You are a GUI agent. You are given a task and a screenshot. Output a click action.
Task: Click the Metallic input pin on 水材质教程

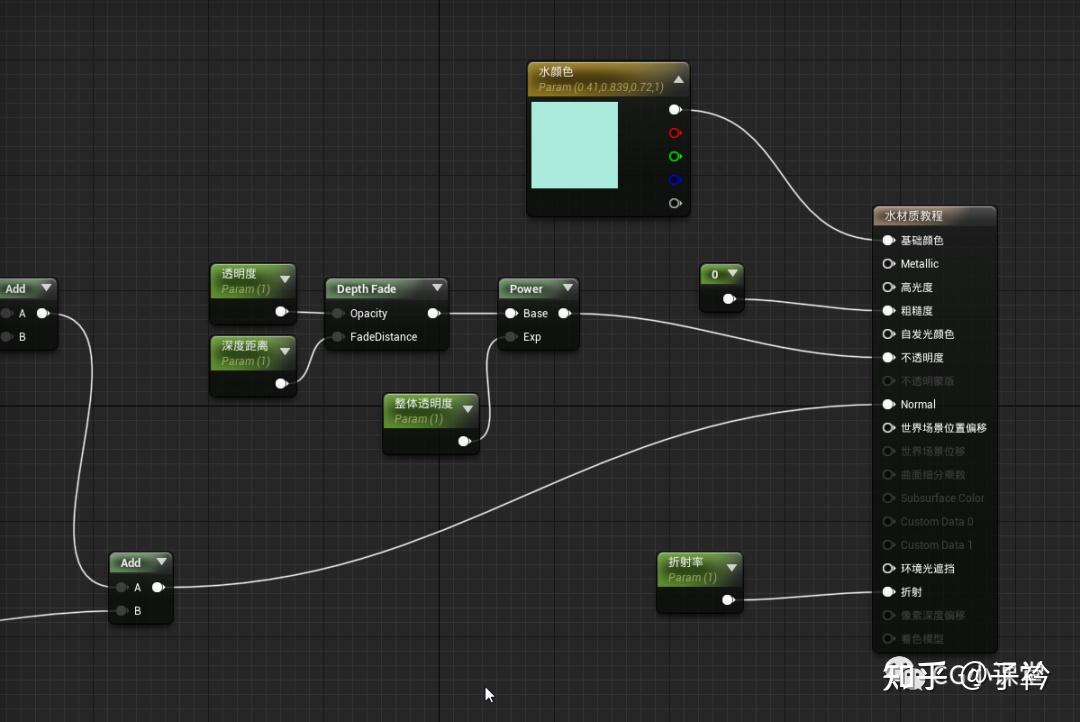888,263
